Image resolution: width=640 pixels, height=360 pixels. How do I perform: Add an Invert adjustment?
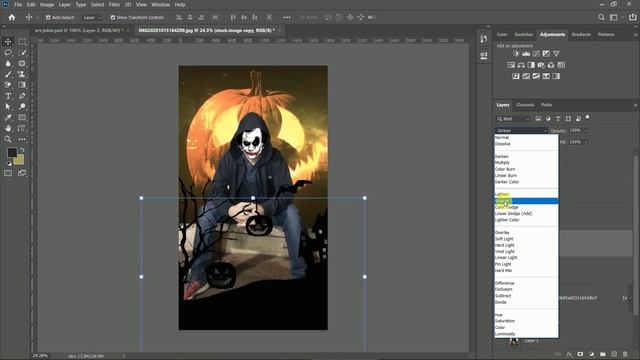pyautogui.click(x=516, y=76)
